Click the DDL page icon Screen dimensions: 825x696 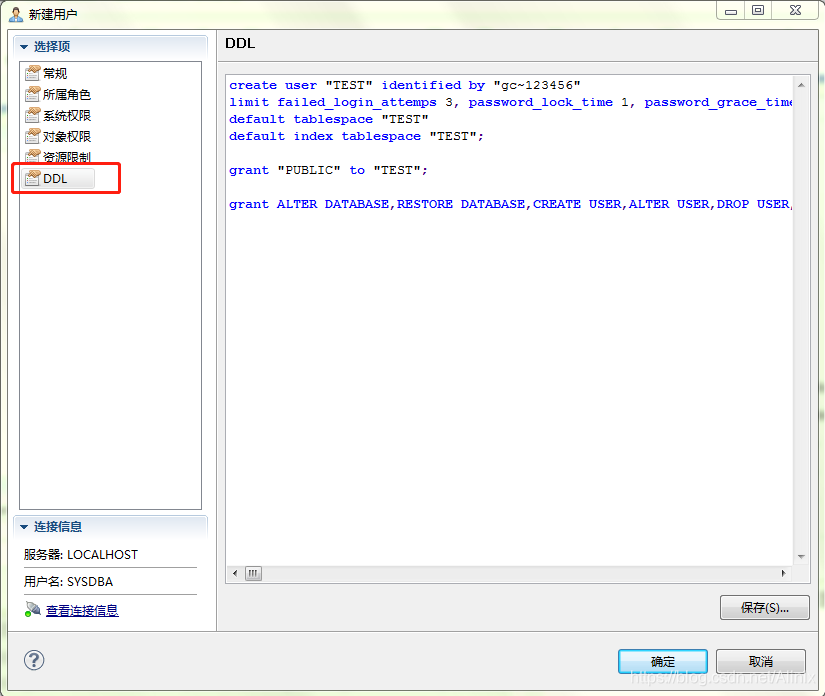(x=33, y=178)
